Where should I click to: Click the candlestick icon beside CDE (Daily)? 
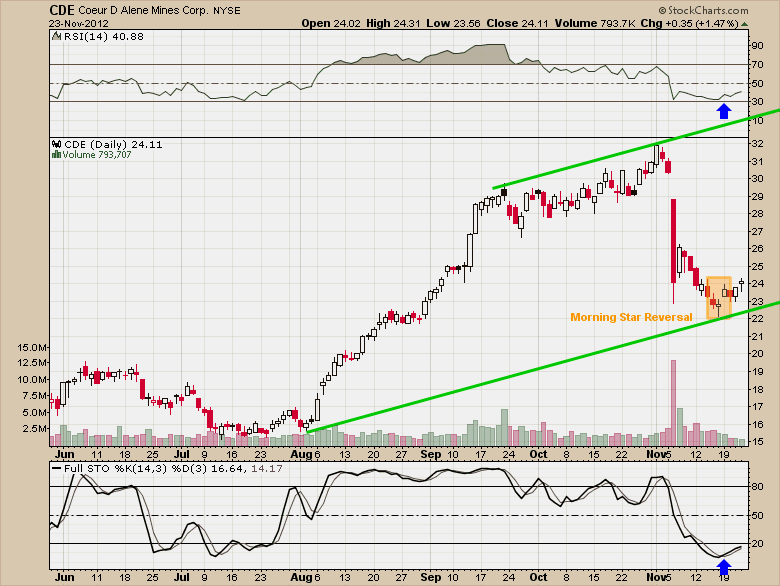[x=57, y=144]
